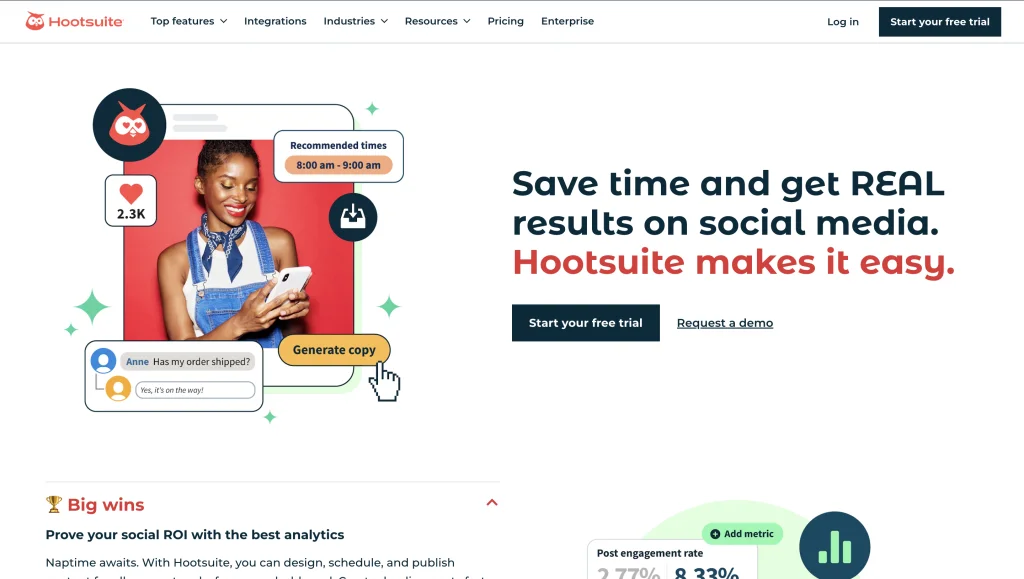Follow the Request a demo link
The image size is (1024, 579).
[x=725, y=323]
